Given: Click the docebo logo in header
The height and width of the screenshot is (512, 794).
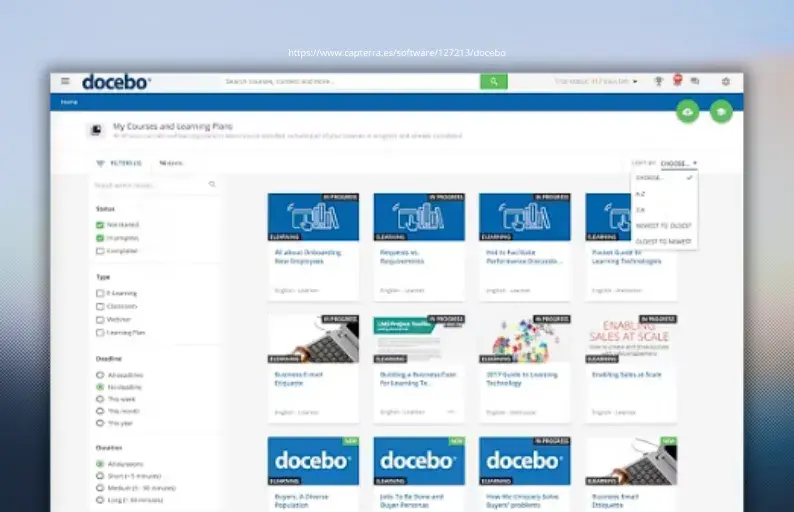Looking at the screenshot, I should coord(116,82).
